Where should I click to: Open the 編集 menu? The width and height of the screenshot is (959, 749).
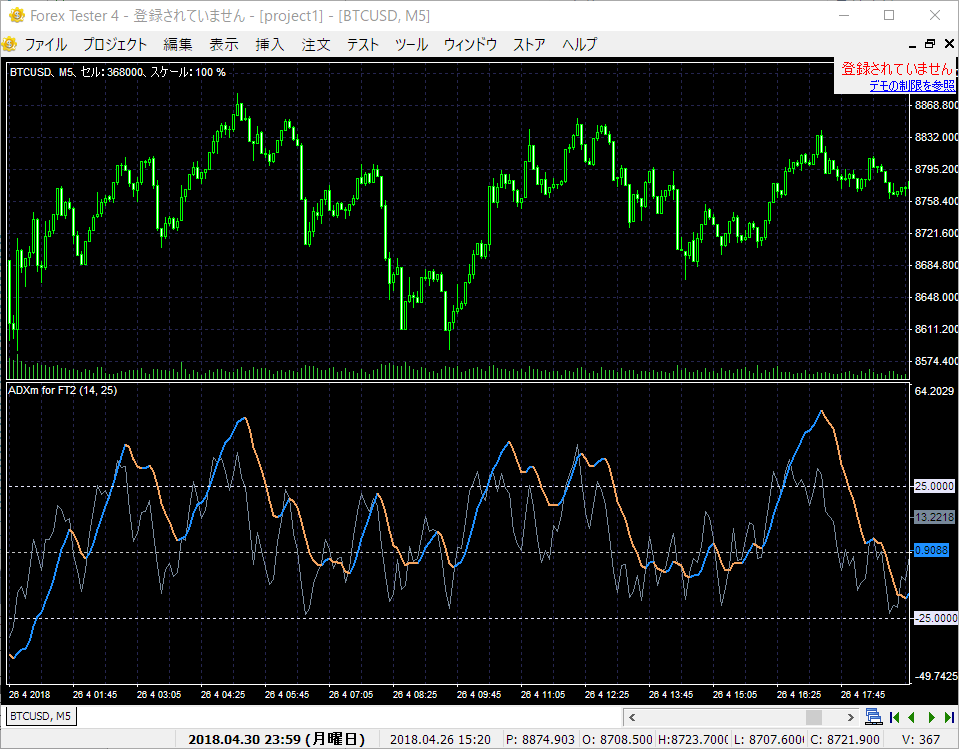pos(178,45)
